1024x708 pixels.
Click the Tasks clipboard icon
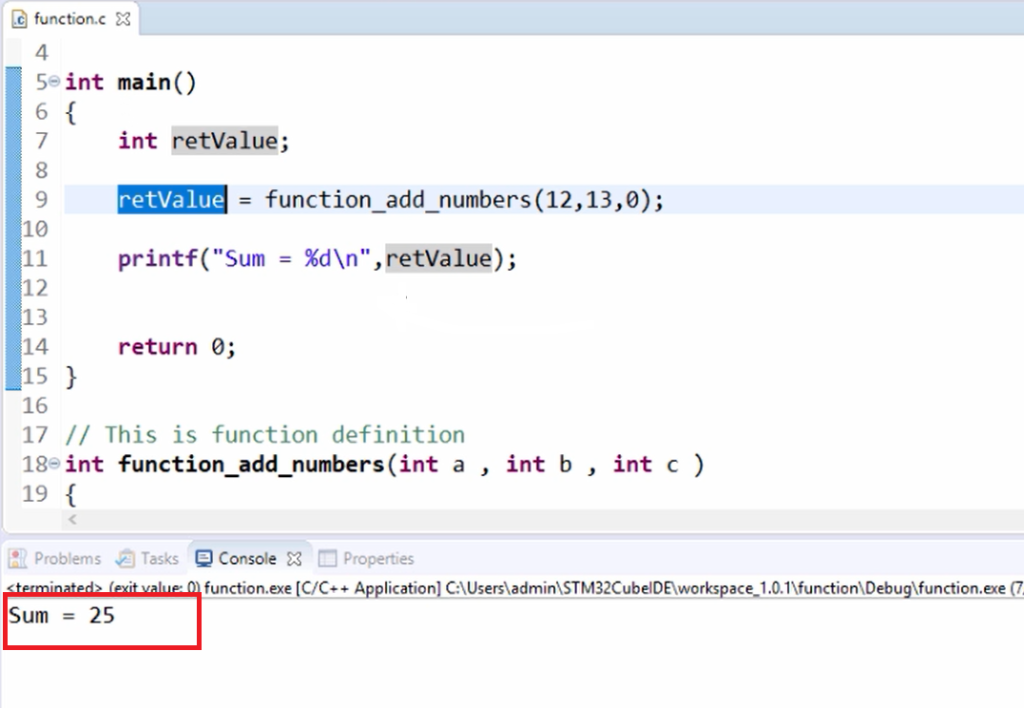[125, 558]
